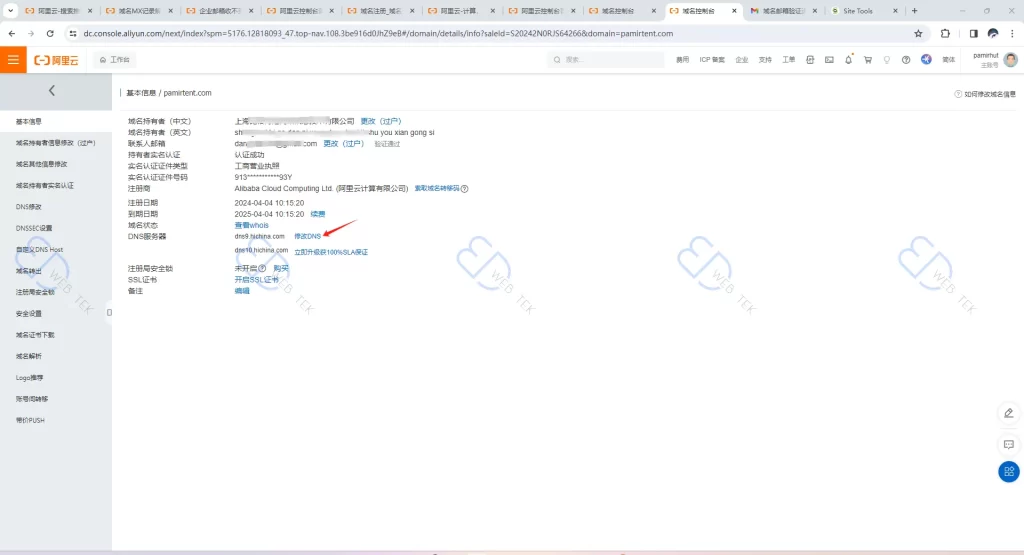The width and height of the screenshot is (1024, 555).
Task: Open DNSSEC设置 in the sidebar
Action: point(34,228)
